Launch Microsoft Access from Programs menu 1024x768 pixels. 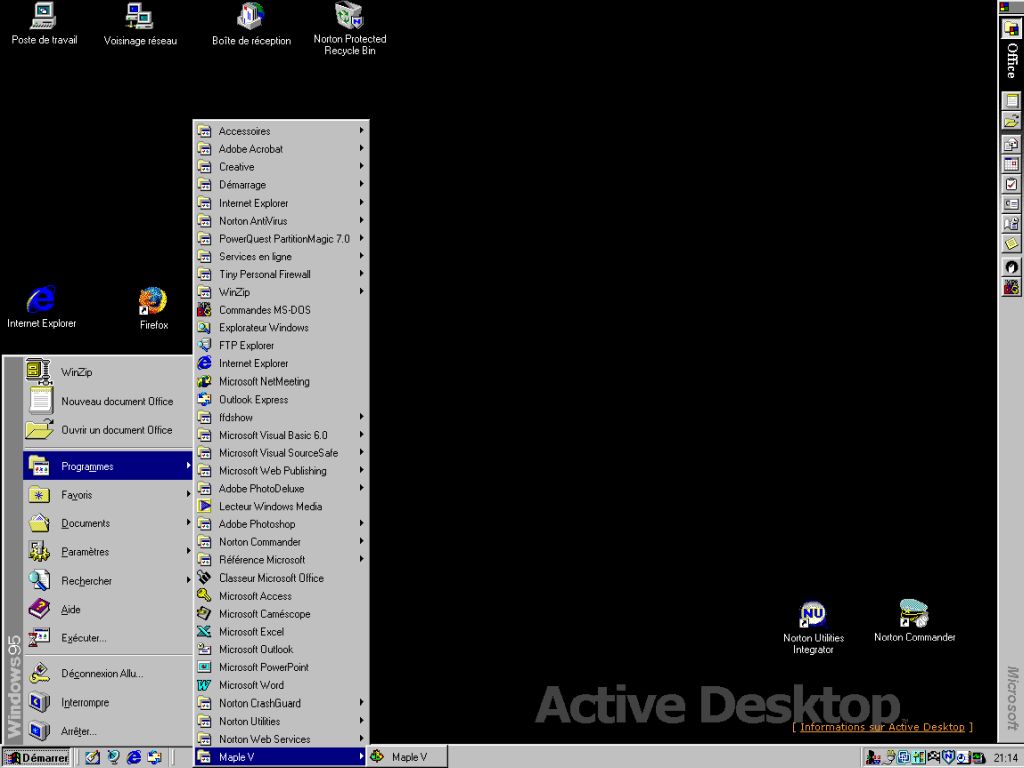pyautogui.click(x=281, y=596)
